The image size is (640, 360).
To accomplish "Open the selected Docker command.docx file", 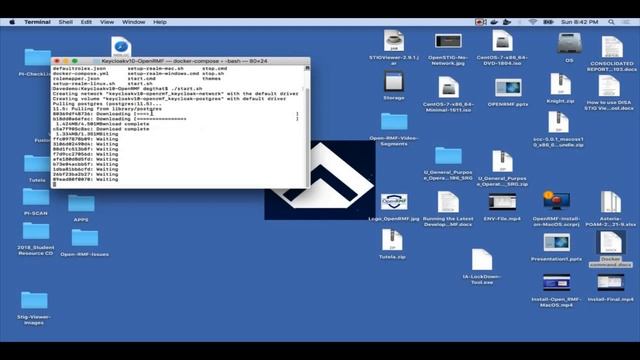I will click(611, 242).
